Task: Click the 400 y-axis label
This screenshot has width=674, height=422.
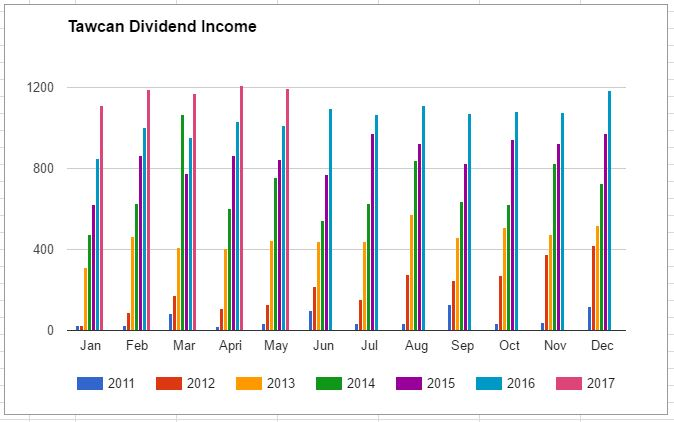Action: (x=44, y=249)
